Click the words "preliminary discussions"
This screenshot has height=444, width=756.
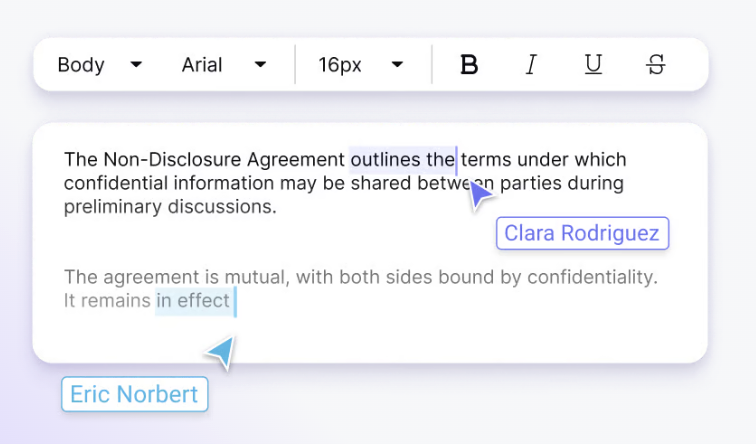[170, 207]
